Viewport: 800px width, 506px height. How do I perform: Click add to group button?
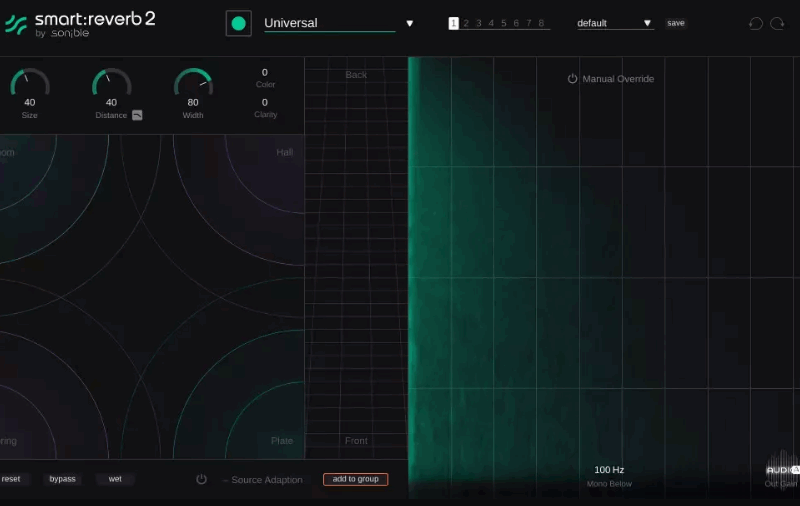(356, 479)
